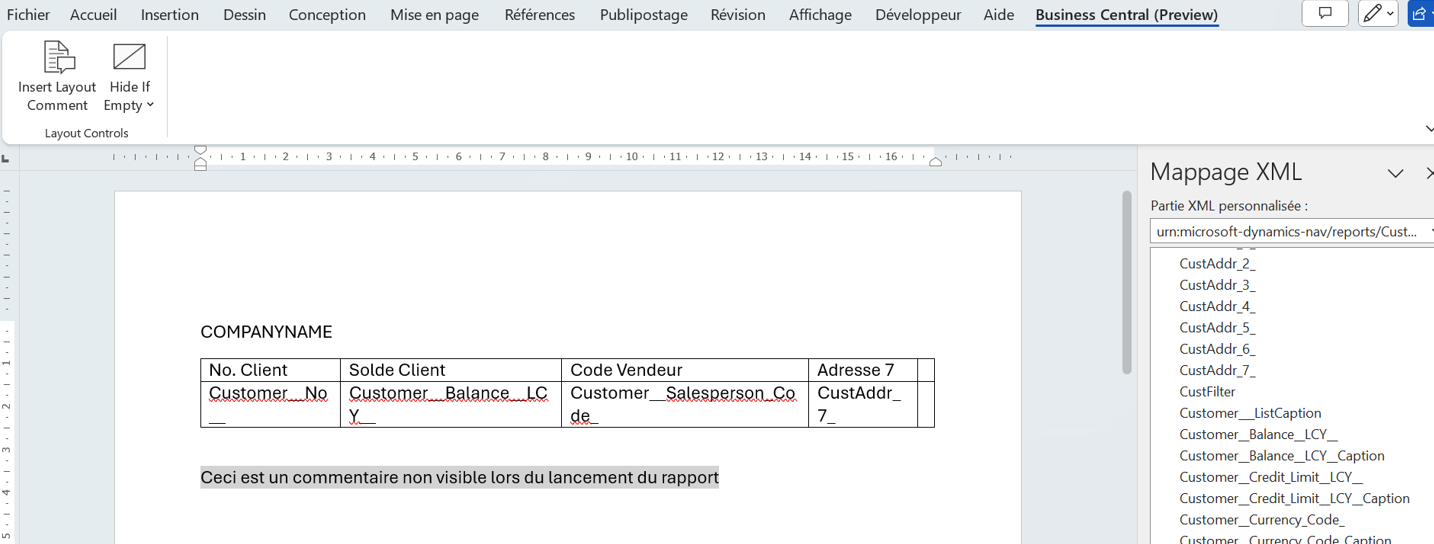Open the Fichier menu
Screen dimensions: 1434x544
tap(28, 15)
